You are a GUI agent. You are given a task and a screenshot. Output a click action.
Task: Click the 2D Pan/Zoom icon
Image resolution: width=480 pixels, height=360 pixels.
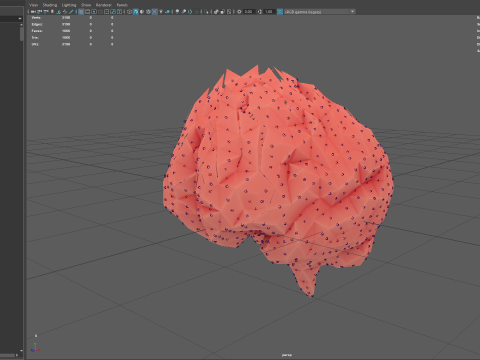(x=65, y=12)
